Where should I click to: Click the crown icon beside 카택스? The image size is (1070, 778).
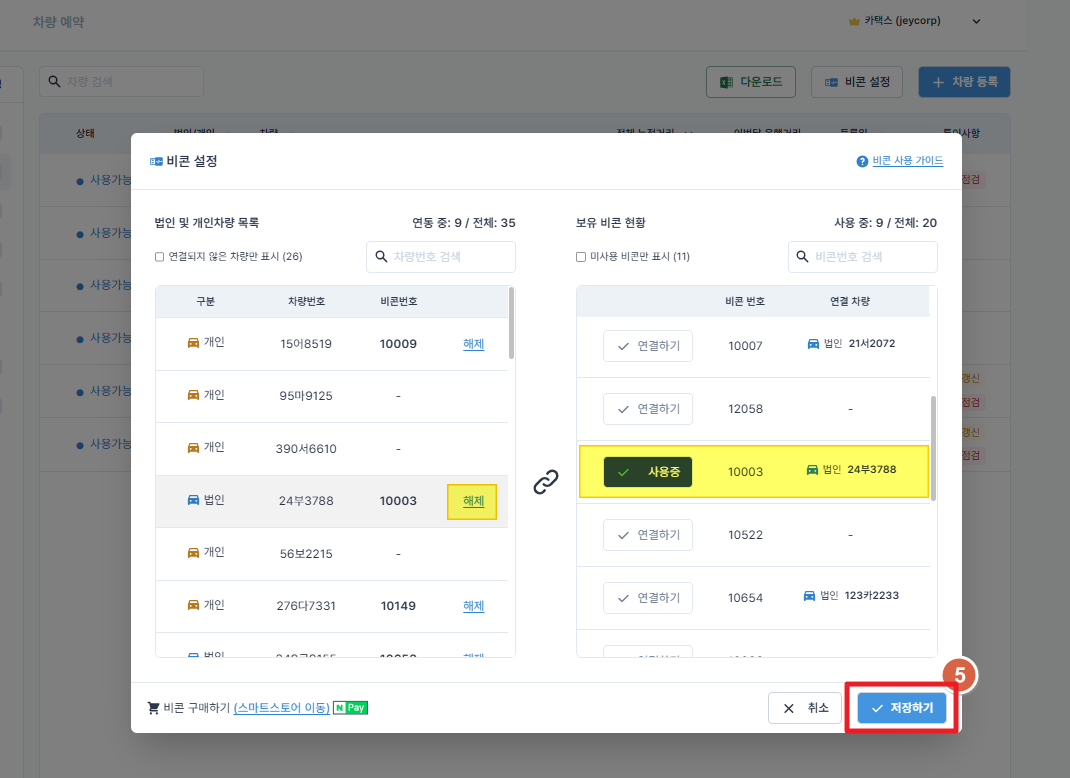pos(854,22)
